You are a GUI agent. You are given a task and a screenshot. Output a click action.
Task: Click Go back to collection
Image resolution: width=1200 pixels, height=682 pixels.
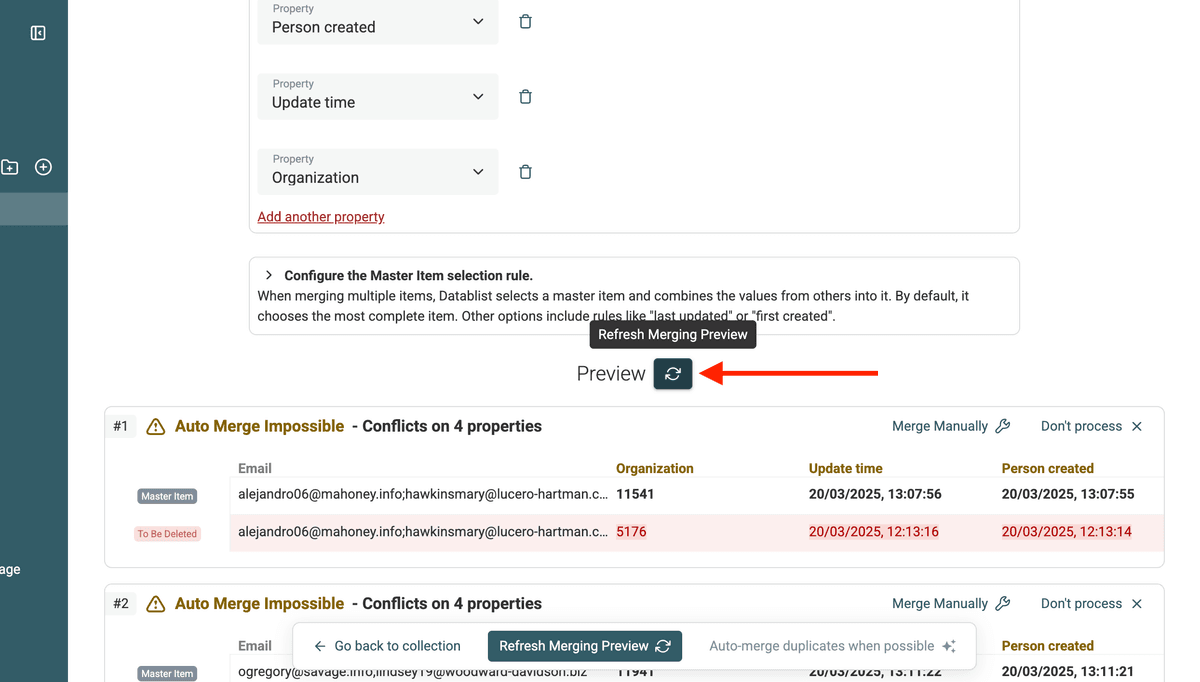point(387,646)
